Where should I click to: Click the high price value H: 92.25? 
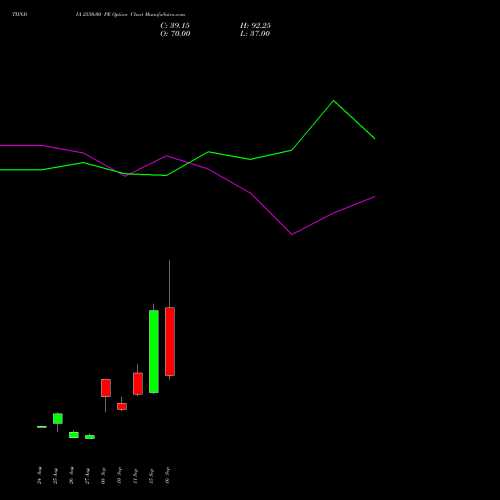(x=255, y=26)
